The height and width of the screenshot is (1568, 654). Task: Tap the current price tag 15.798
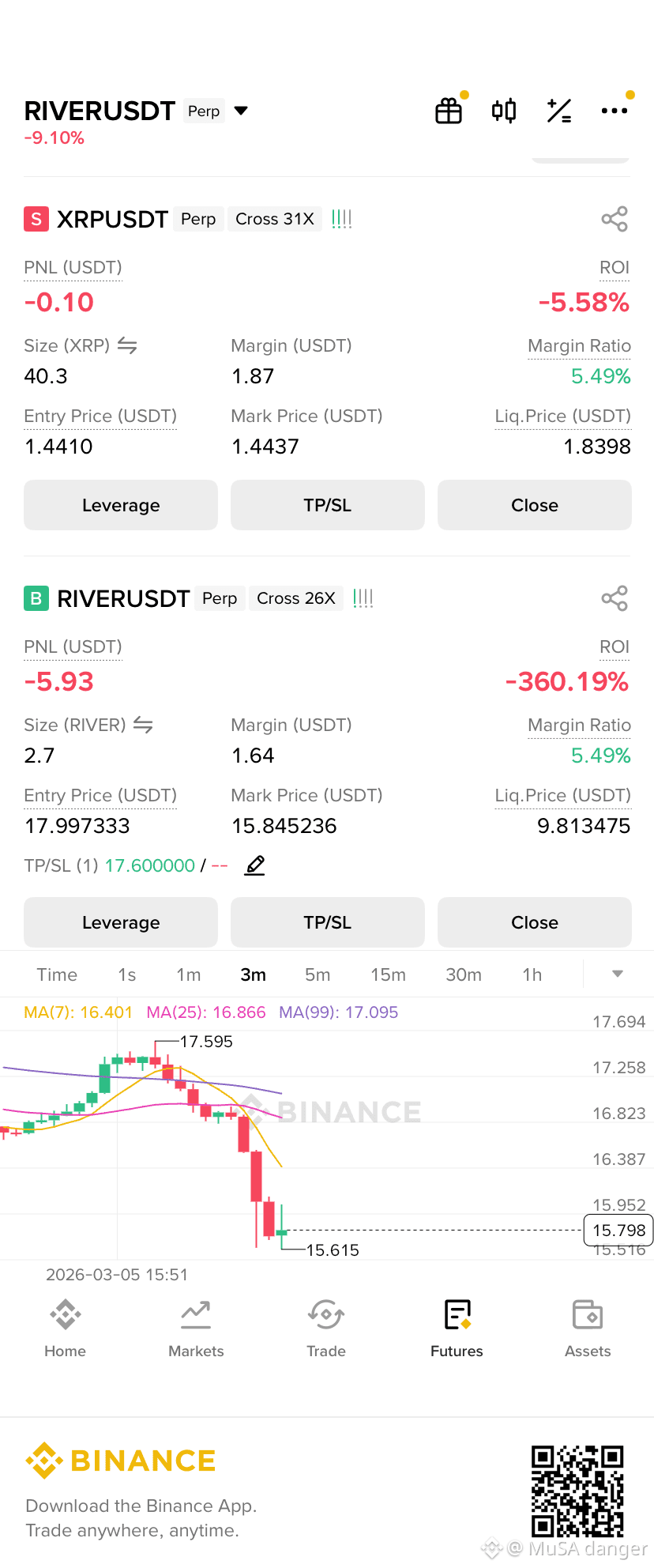[618, 1230]
